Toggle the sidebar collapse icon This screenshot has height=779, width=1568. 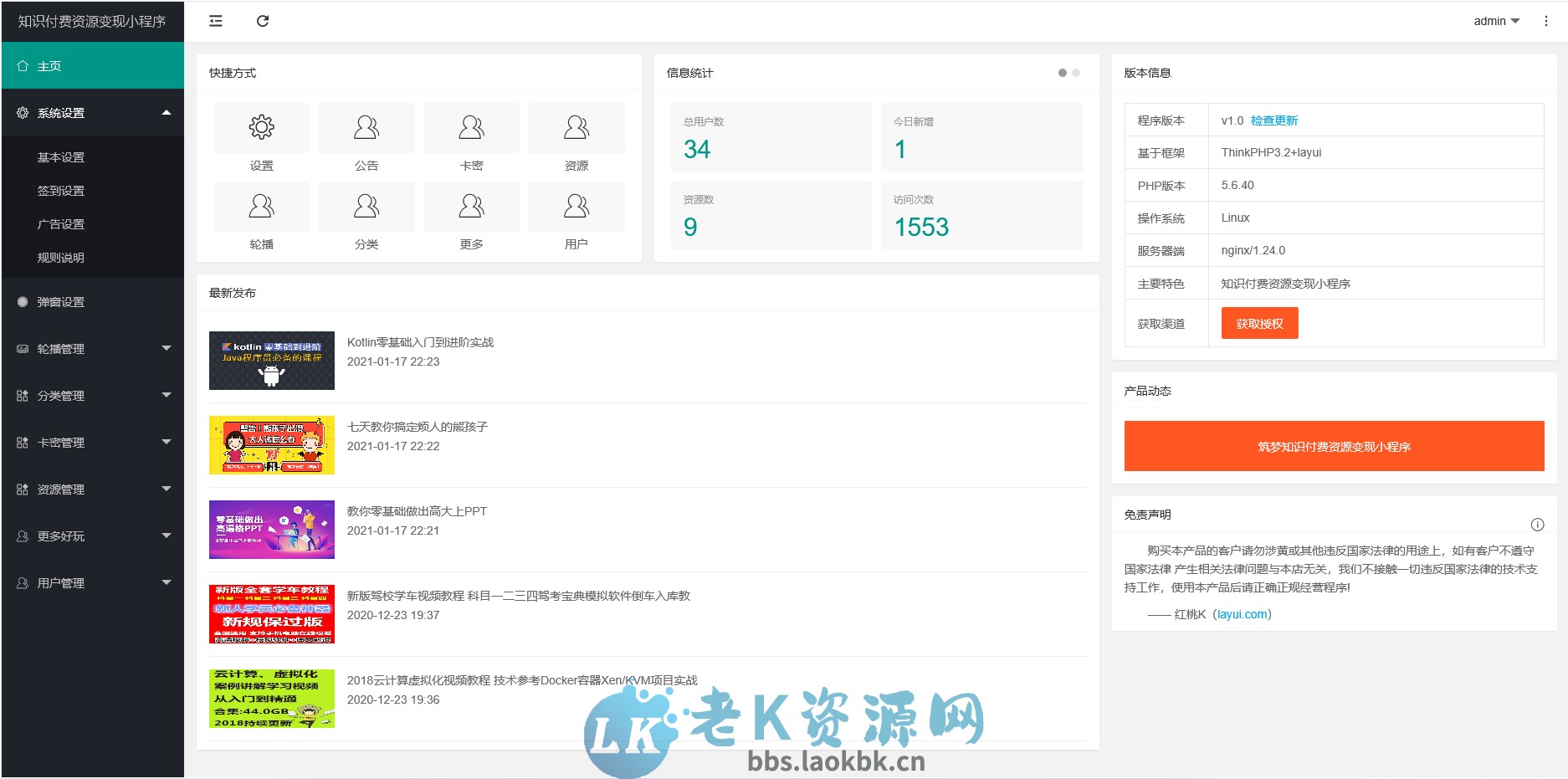[215, 21]
